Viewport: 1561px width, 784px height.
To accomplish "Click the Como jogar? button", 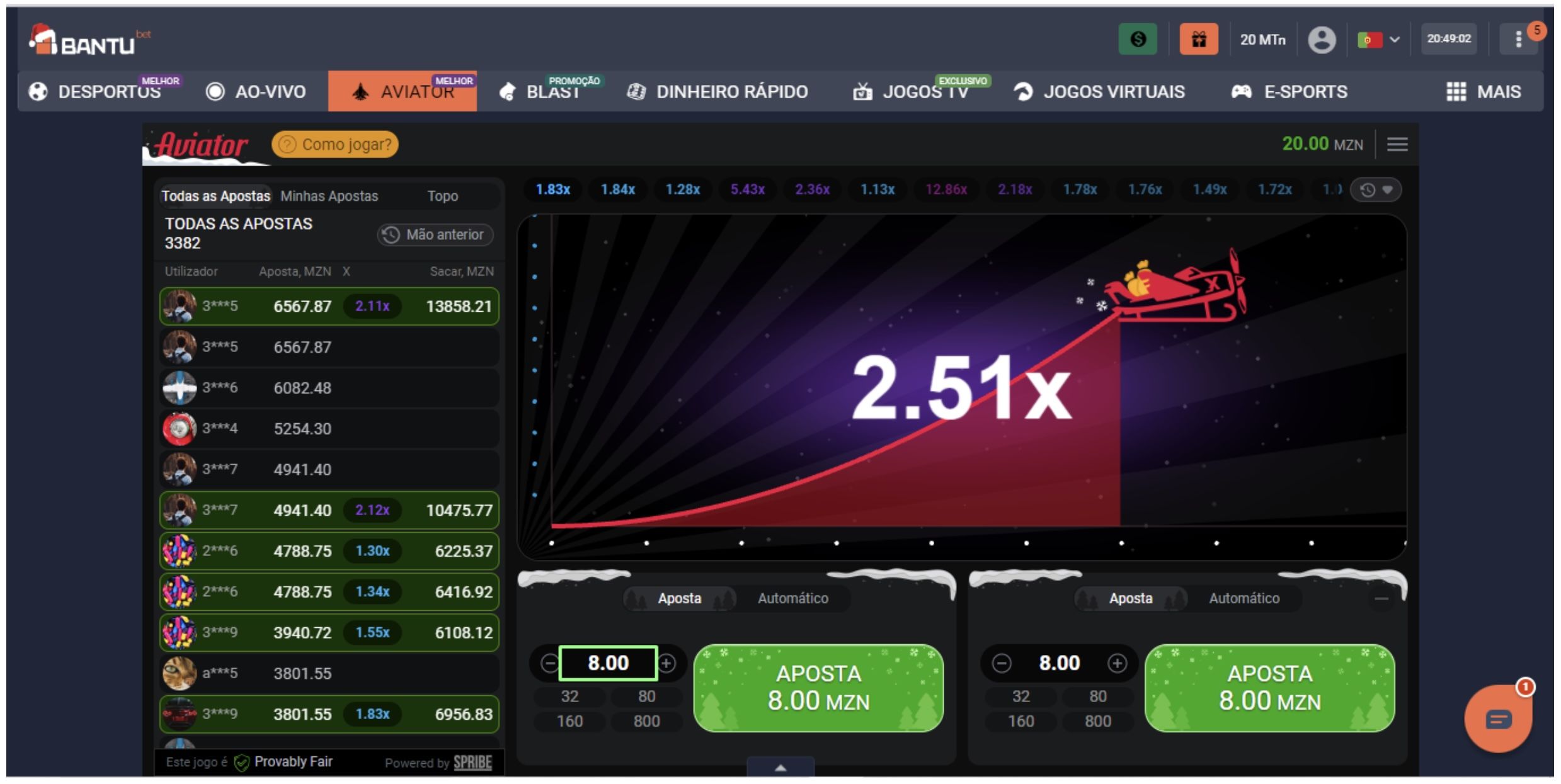I will click(334, 144).
